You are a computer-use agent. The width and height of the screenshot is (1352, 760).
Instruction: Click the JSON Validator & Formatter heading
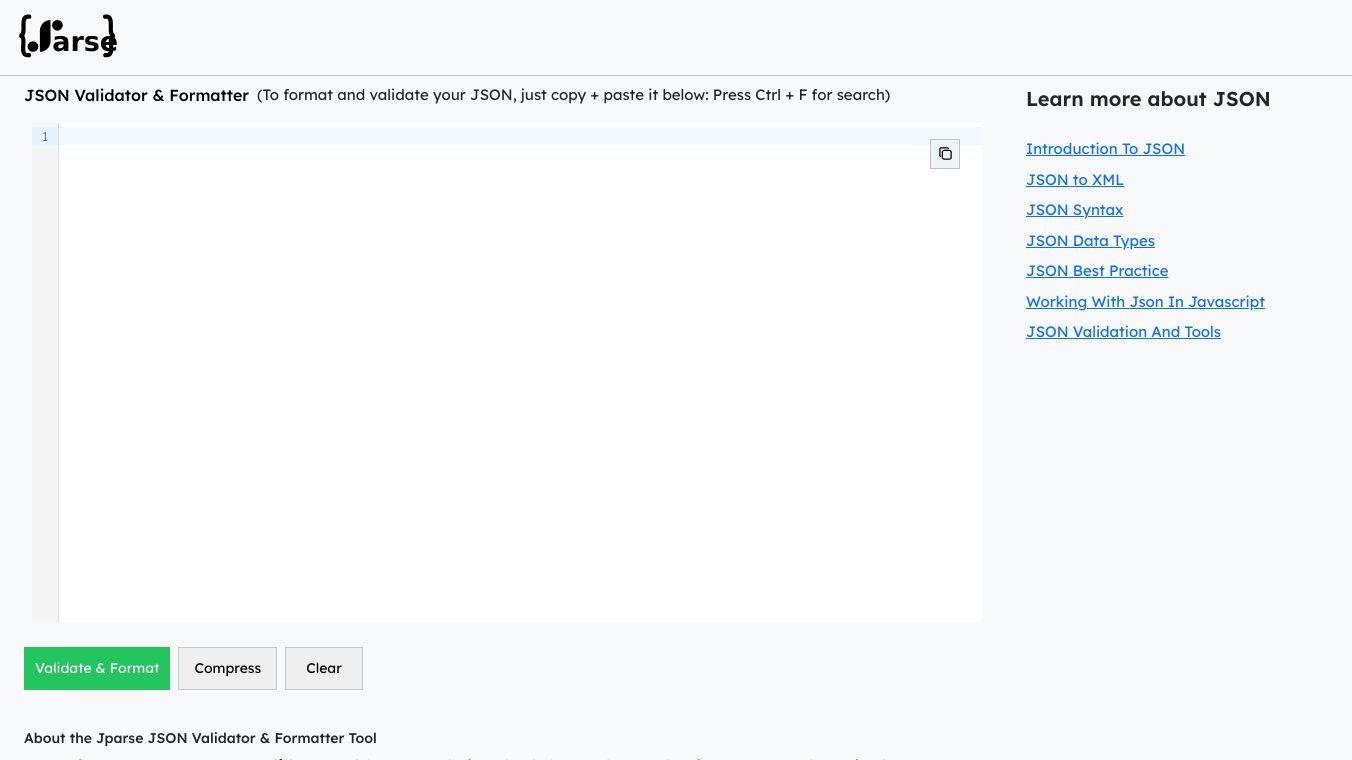coord(136,96)
